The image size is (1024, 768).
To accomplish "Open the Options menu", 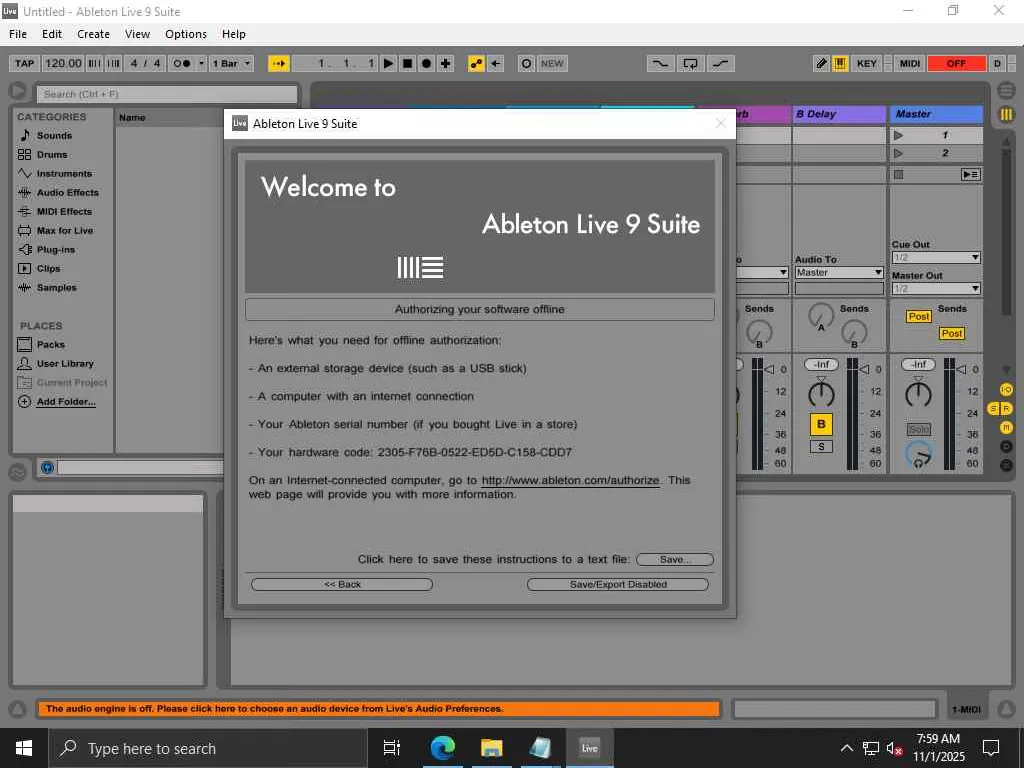I will (x=185, y=34).
